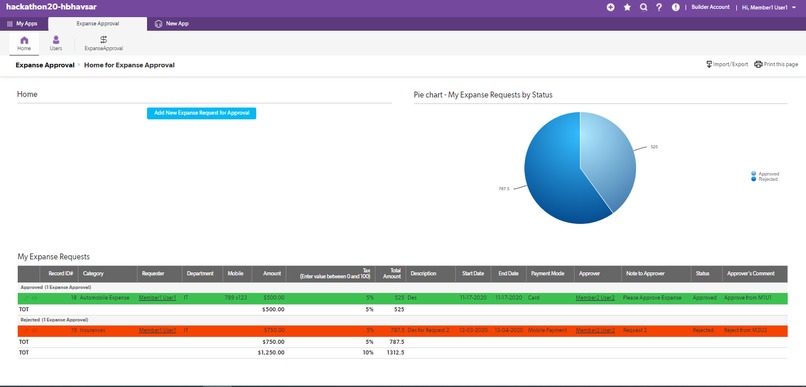Click the Rejected legend color dot

754,179
